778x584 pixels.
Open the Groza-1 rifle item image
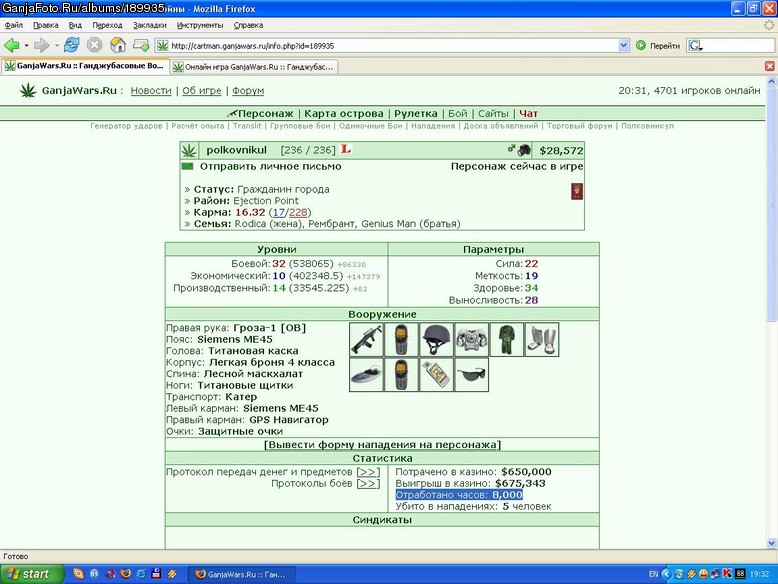pyautogui.click(x=366, y=339)
